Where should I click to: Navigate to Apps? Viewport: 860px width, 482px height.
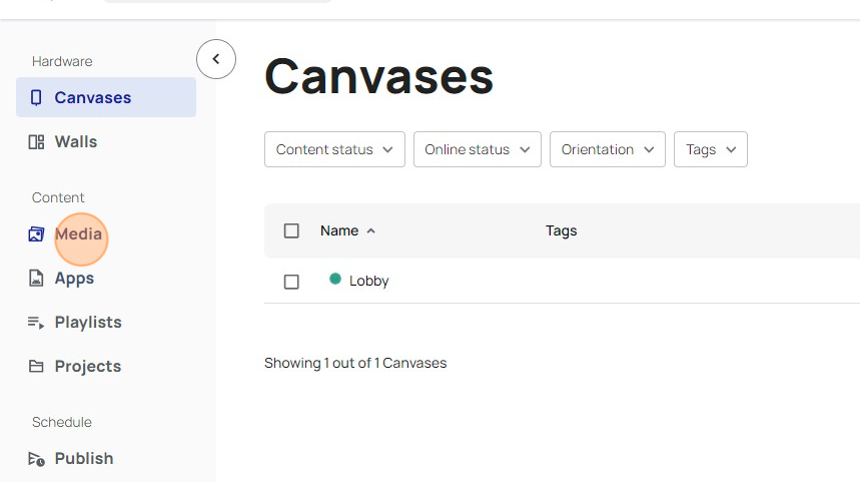tap(74, 279)
